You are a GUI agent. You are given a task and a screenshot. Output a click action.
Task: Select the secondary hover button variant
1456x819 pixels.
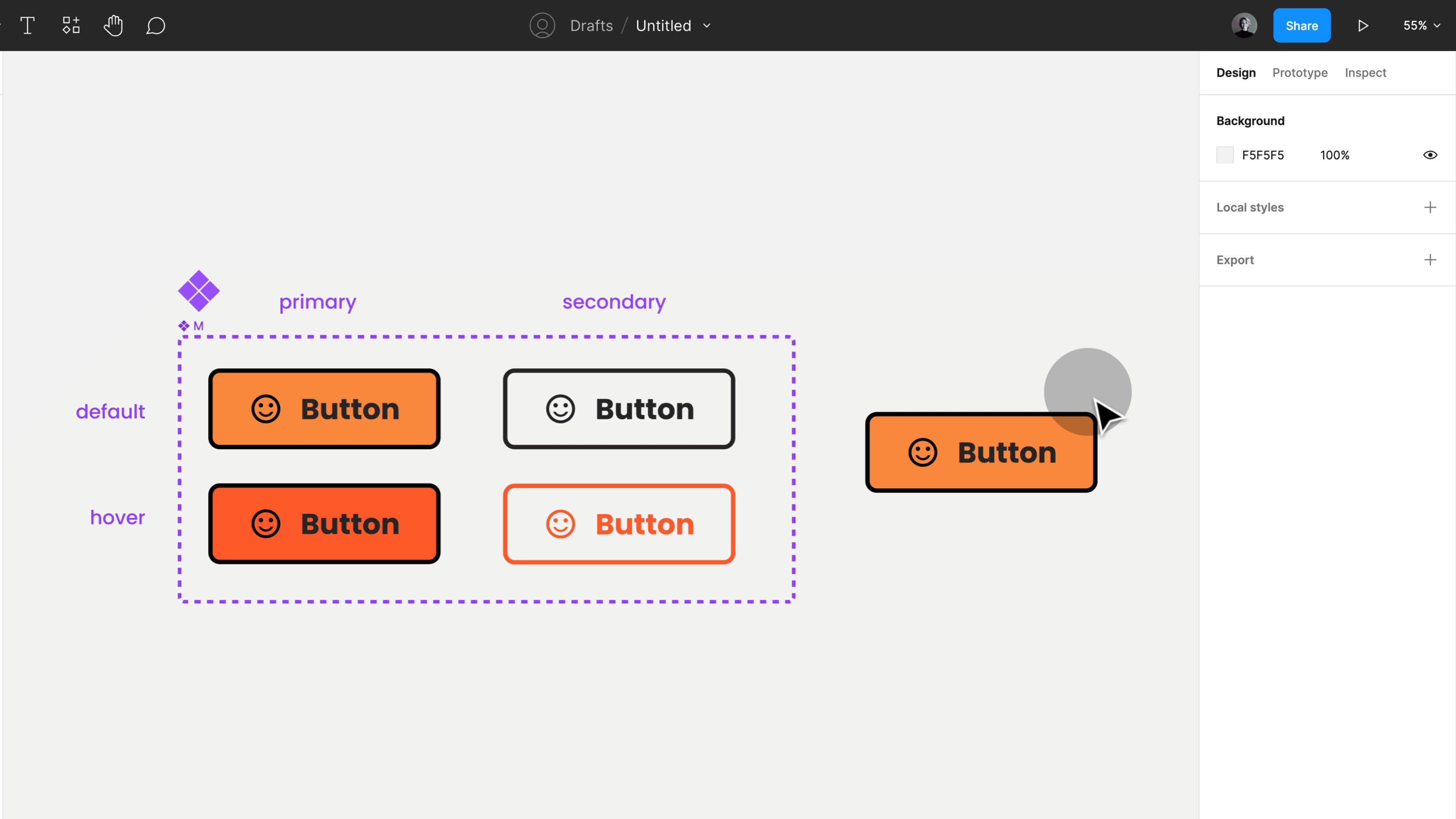pyautogui.click(x=619, y=523)
